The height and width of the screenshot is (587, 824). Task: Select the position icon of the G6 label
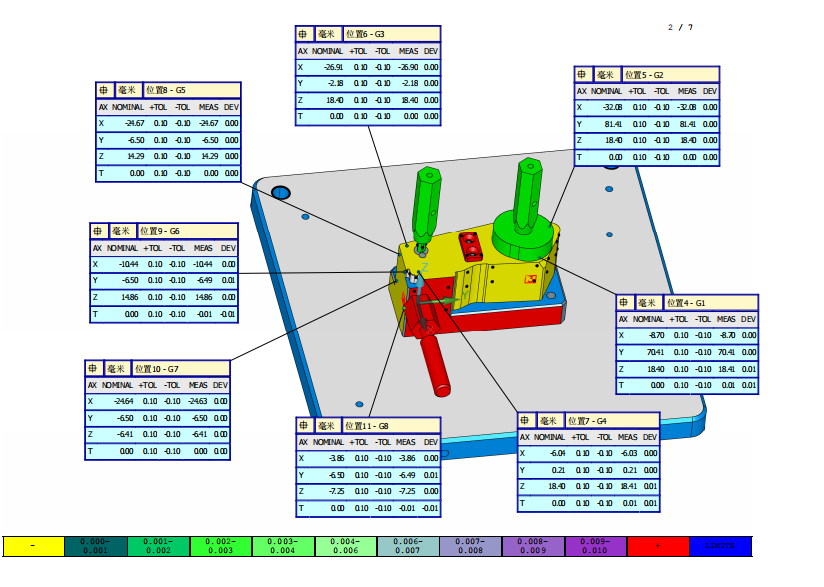[x=98, y=230]
